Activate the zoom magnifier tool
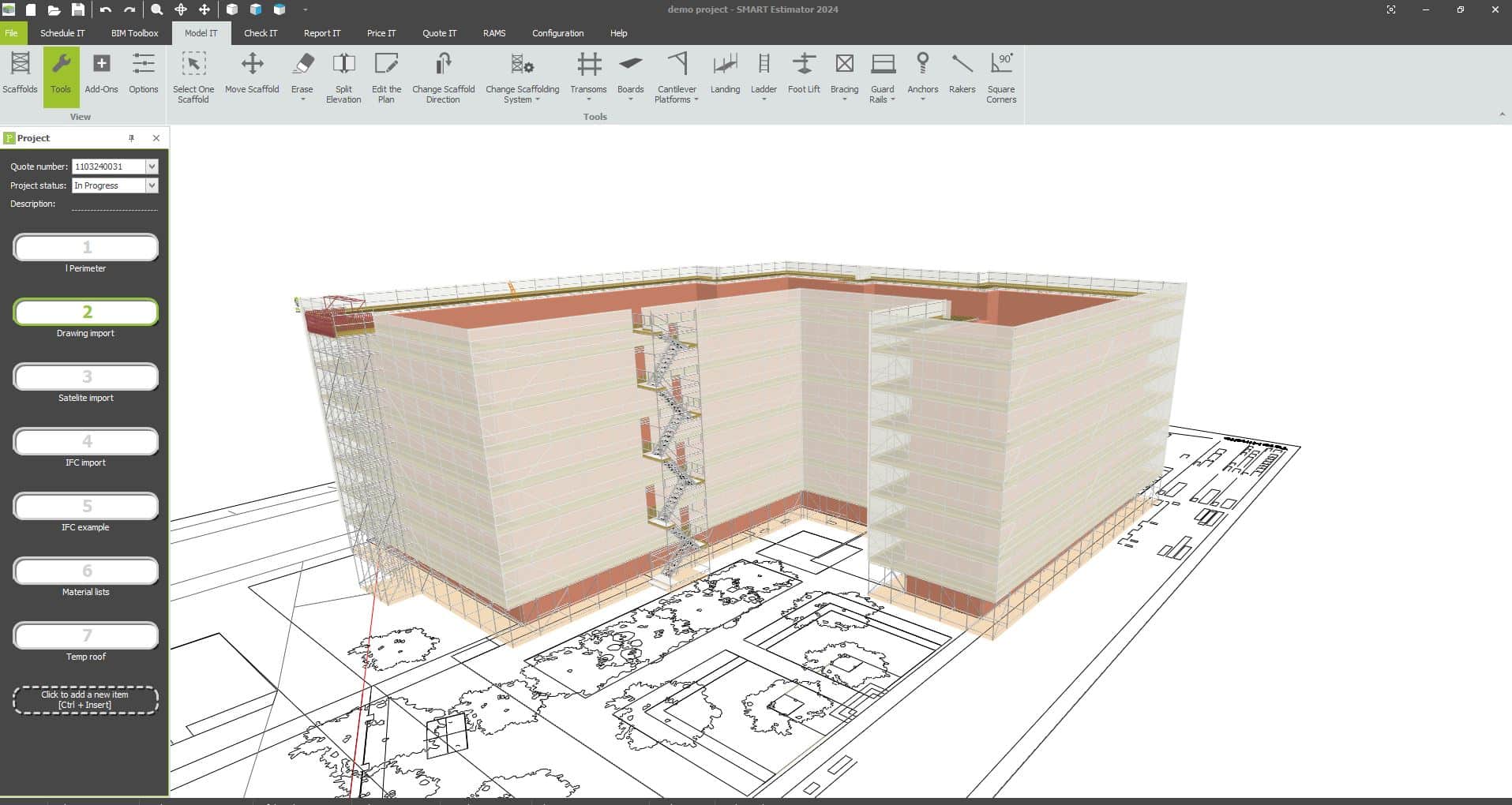The width and height of the screenshot is (1512, 805). click(157, 9)
